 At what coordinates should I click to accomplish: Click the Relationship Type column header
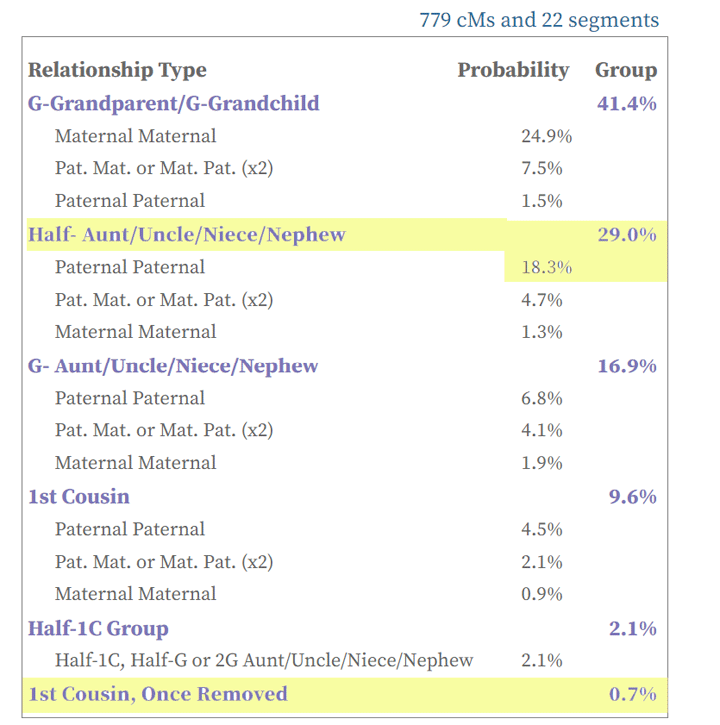click(117, 70)
